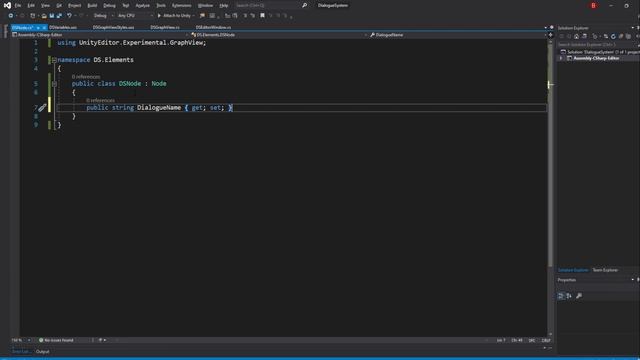Open the Assembly-CSharp-Editor project dropdown
This screenshot has height=360, width=640.
tap(99, 35)
